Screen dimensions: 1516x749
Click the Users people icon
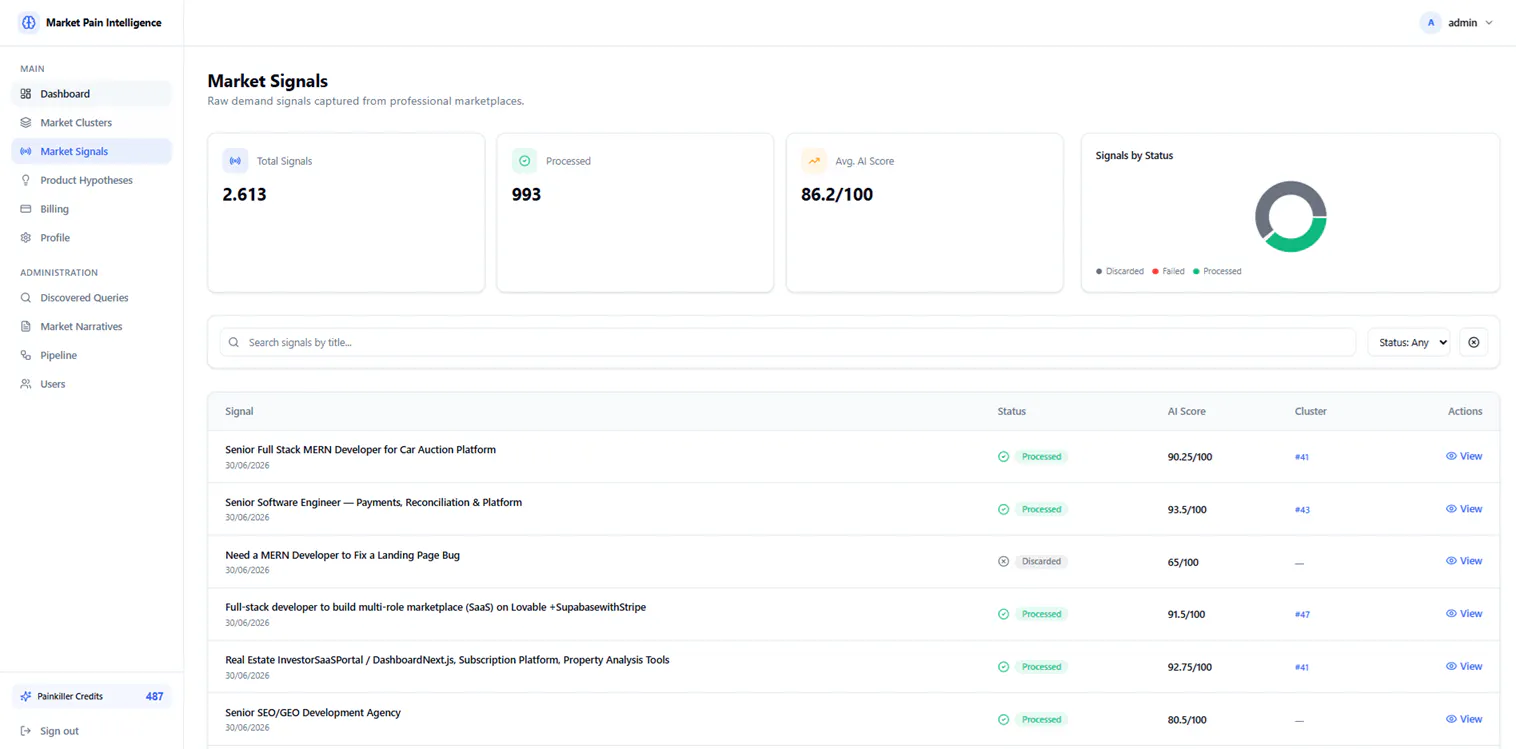[x=26, y=384]
